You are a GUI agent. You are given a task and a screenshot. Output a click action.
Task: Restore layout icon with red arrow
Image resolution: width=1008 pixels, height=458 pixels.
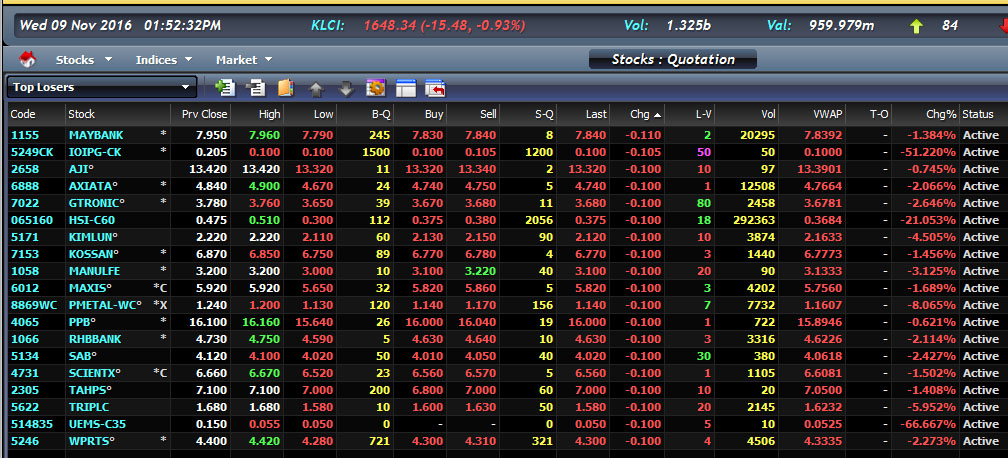pos(435,88)
